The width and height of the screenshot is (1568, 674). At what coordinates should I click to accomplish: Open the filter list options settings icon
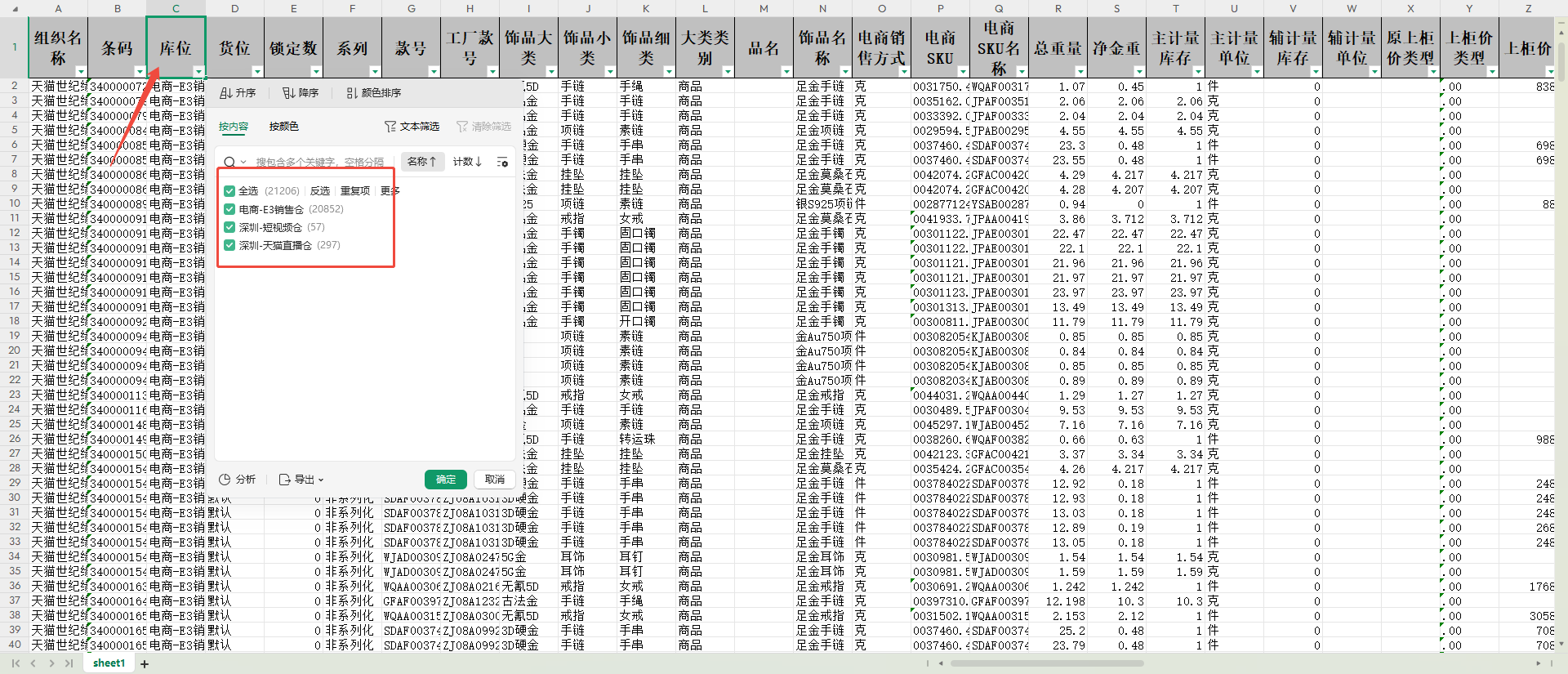[502, 162]
